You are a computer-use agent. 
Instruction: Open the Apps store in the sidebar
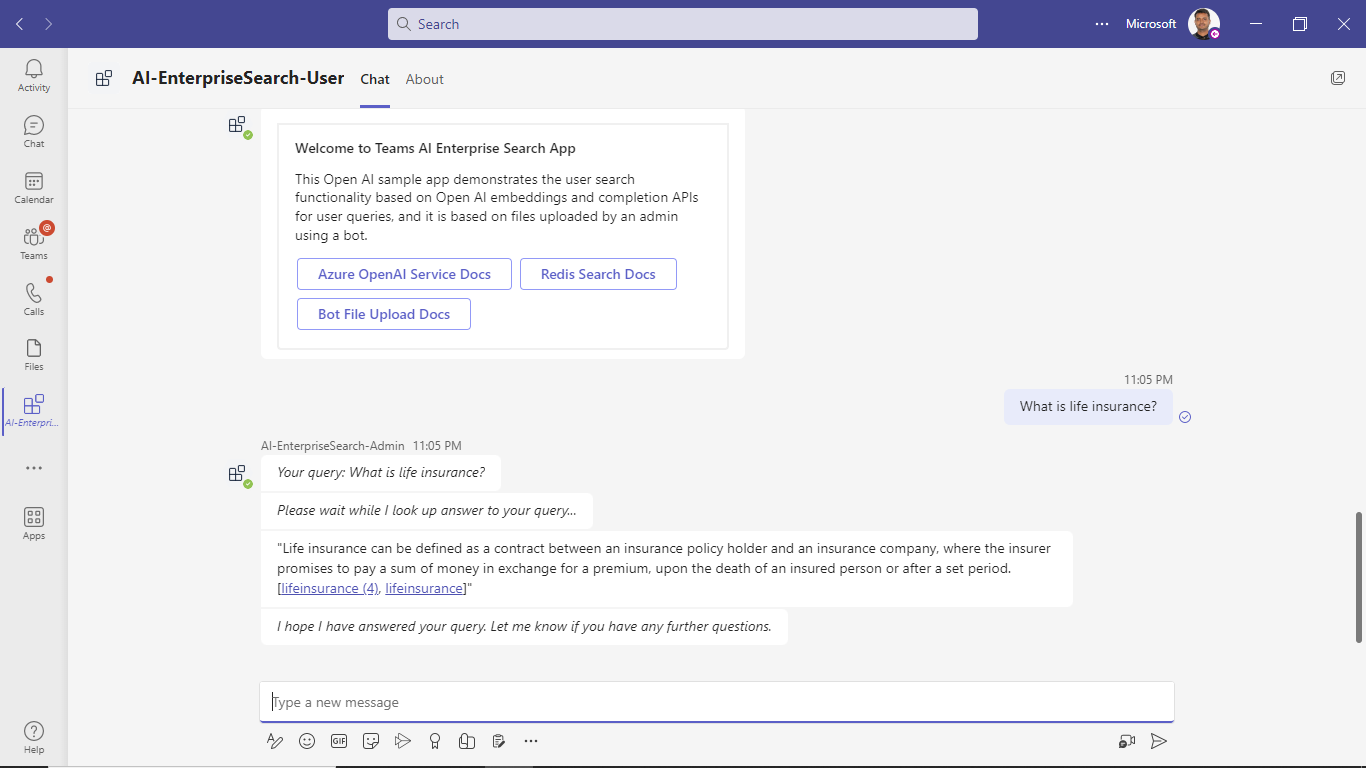coord(33,523)
